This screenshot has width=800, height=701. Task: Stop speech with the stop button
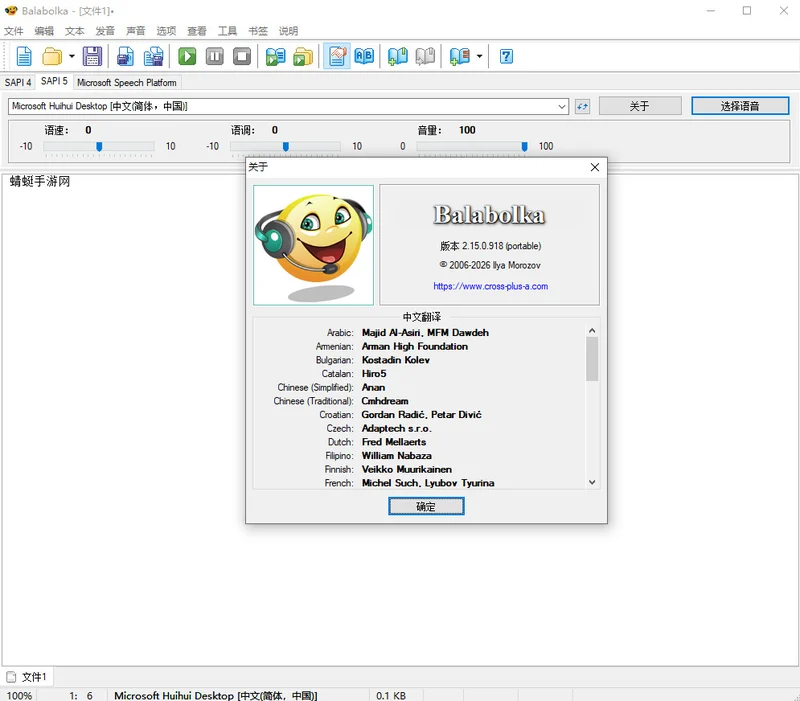point(242,56)
